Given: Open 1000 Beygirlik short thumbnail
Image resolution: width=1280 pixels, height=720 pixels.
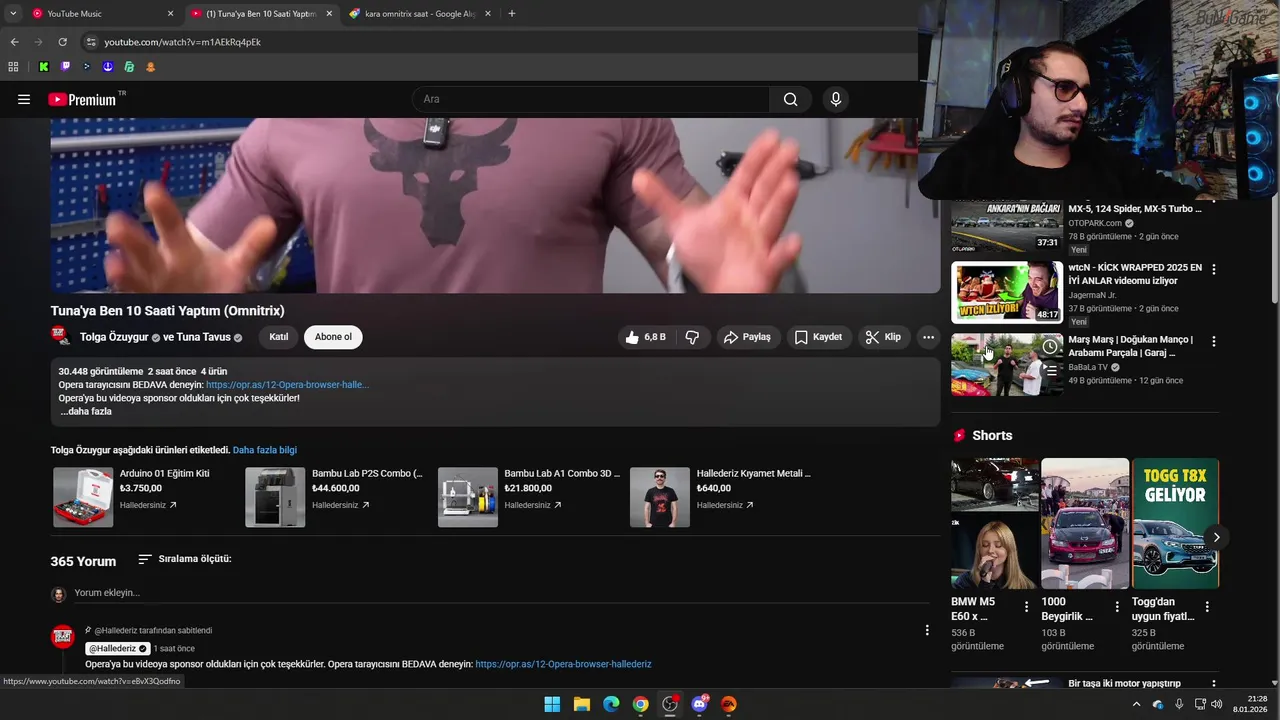Looking at the screenshot, I should click(x=1085, y=523).
